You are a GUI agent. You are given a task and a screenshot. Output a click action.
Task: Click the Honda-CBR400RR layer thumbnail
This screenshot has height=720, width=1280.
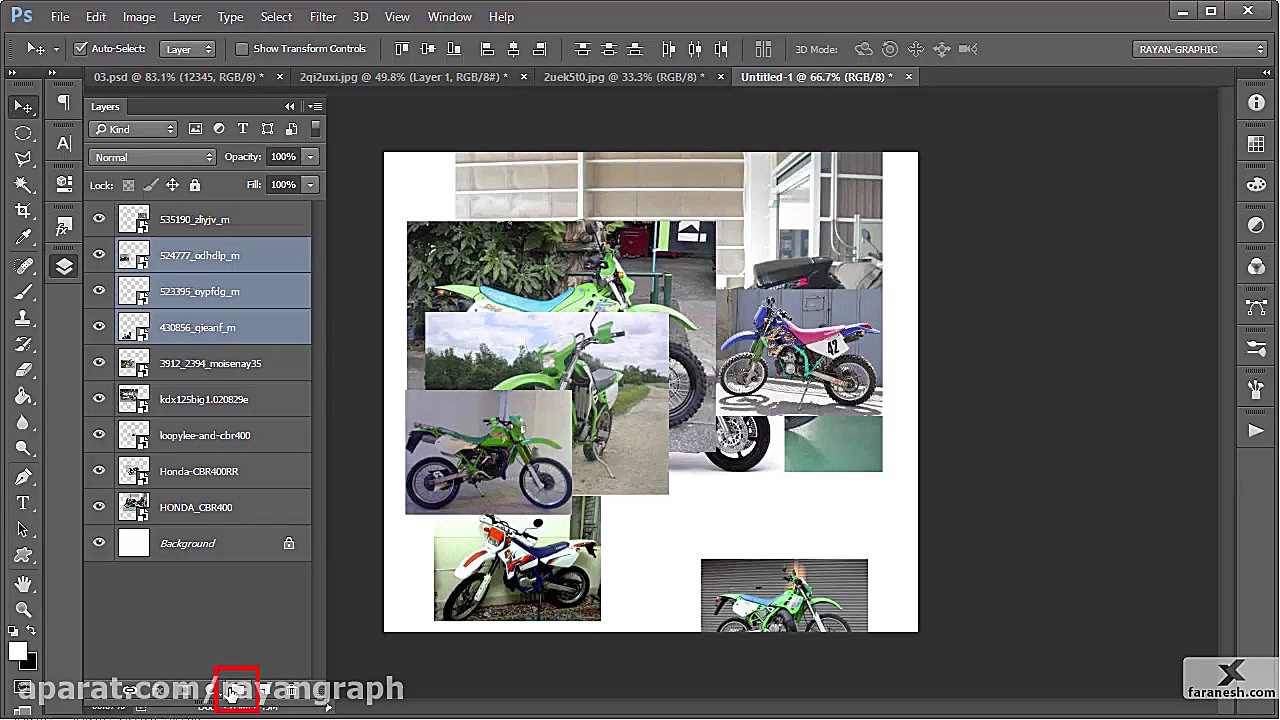[134, 471]
